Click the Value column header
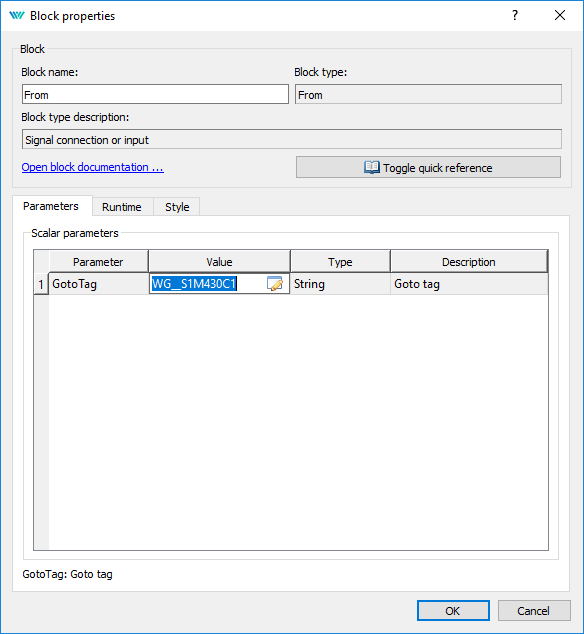 pos(219,262)
